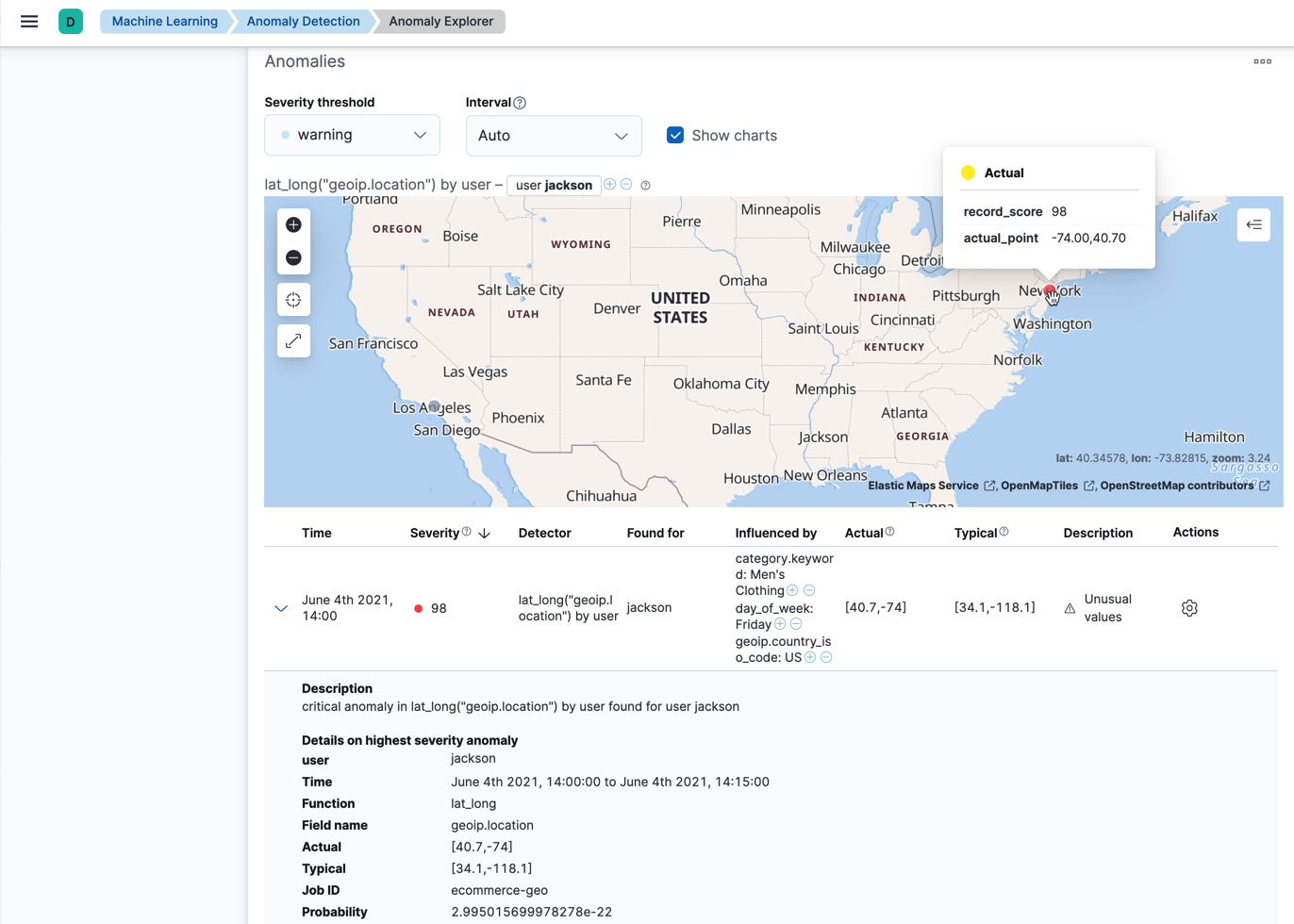This screenshot has height=924, width=1294.
Task: Exclude day_of_week Friday with the minus filter
Action: point(796,624)
